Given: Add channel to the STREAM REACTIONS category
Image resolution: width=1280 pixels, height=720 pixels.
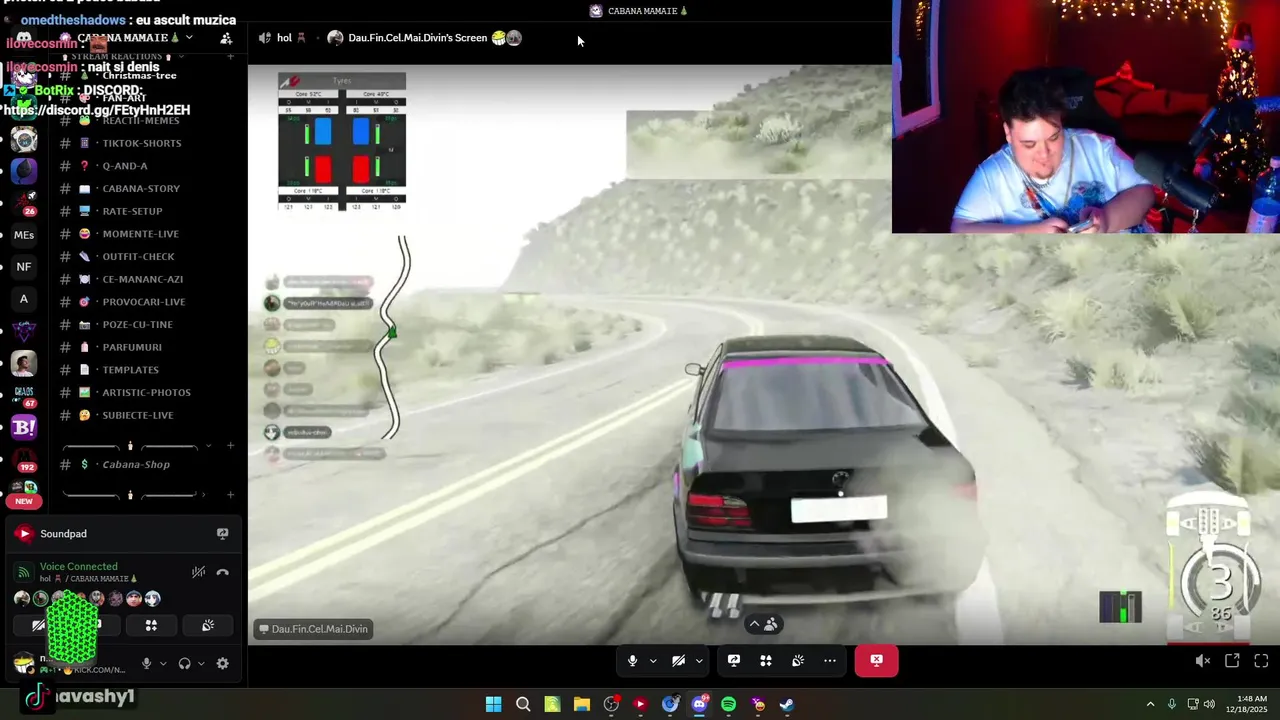Looking at the screenshot, I should click(x=230, y=56).
